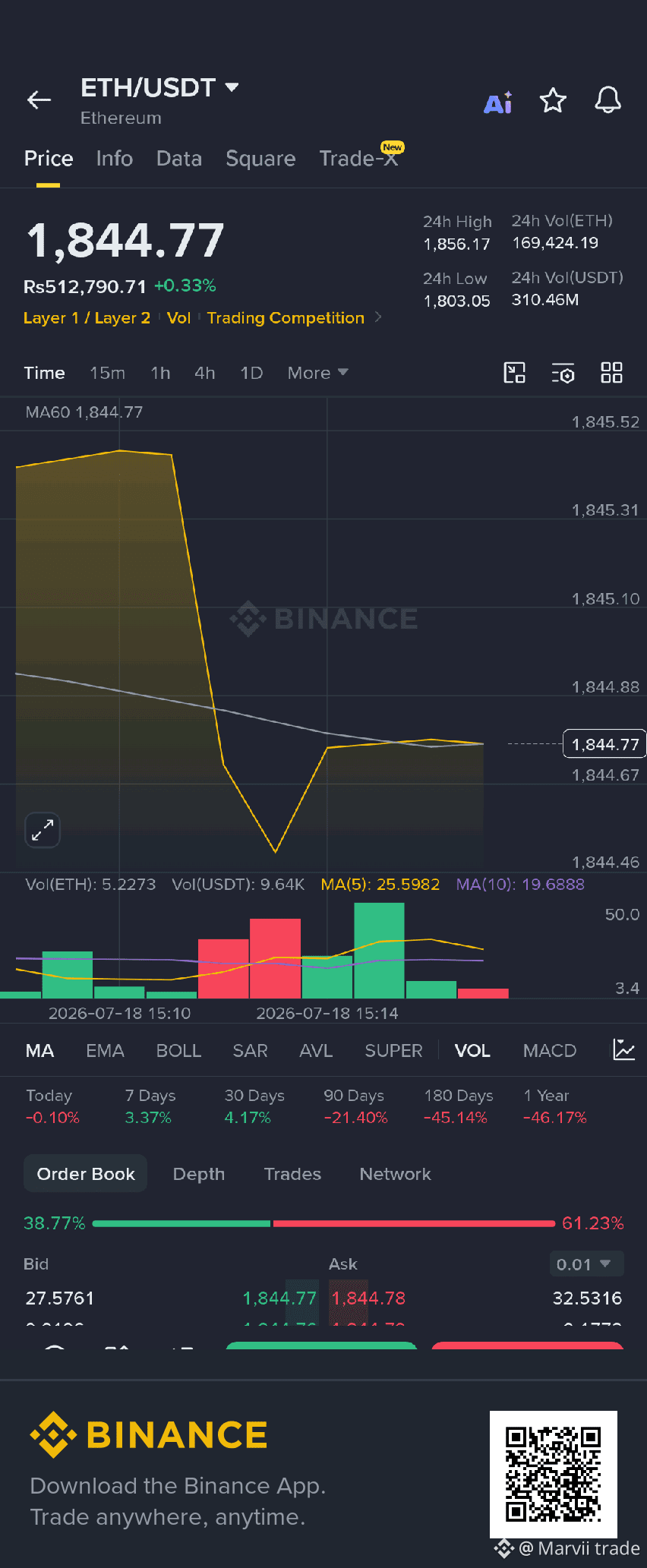The height and width of the screenshot is (1568, 647).
Task: Open the Trade-X tab
Action: (360, 157)
